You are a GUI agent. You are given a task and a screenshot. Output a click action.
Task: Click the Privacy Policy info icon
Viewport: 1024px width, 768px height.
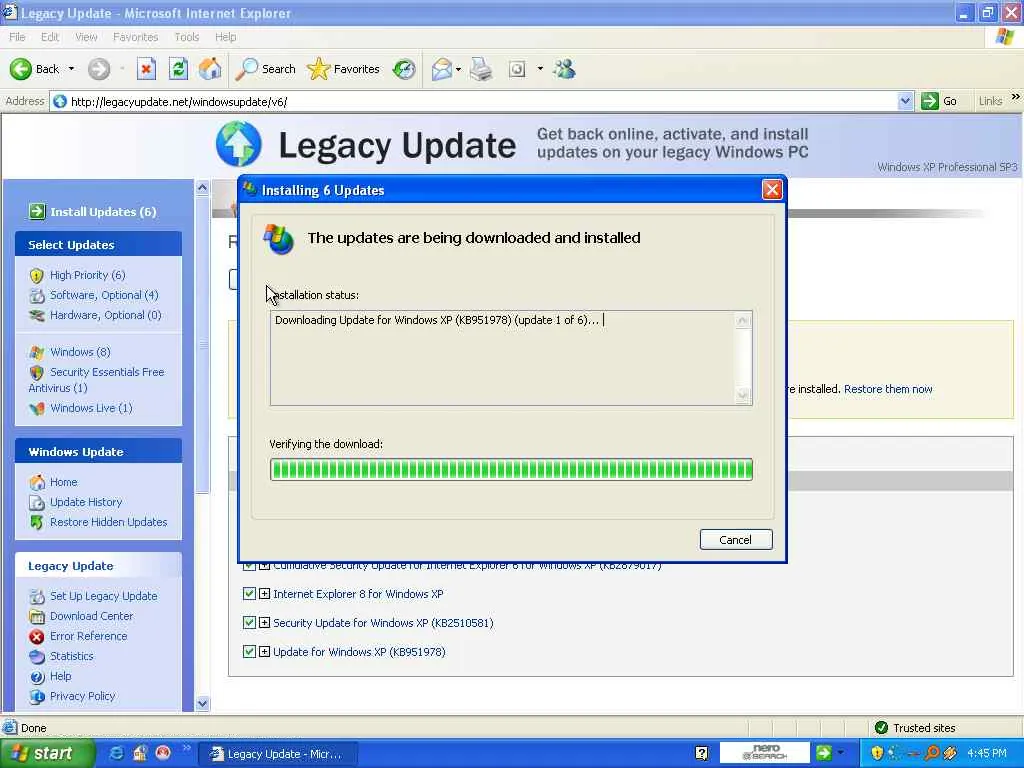(37, 697)
